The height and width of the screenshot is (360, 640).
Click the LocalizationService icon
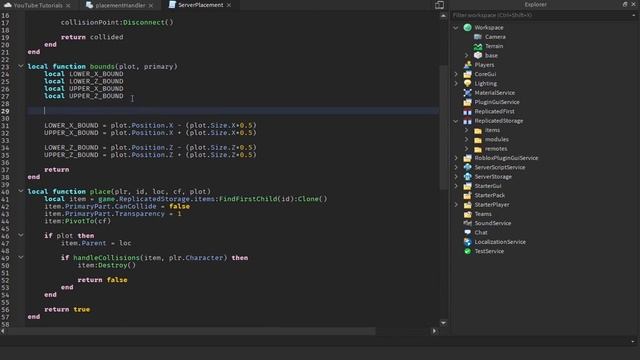tap(467, 242)
